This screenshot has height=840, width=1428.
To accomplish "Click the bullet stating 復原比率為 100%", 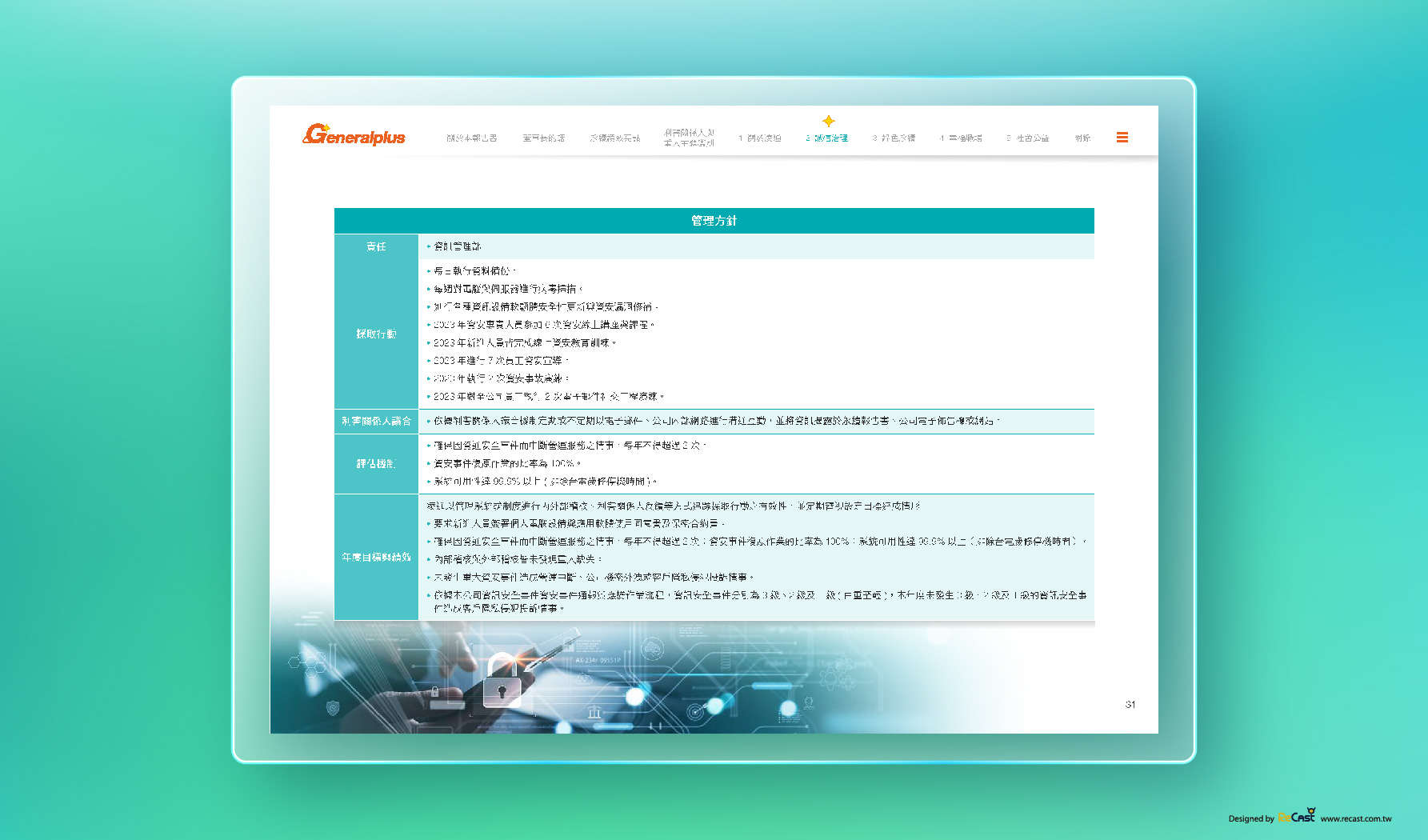I will point(507,464).
